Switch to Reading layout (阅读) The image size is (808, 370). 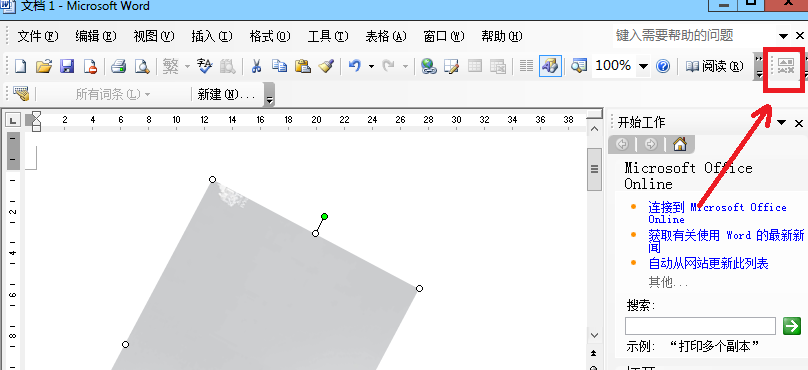tap(715, 66)
